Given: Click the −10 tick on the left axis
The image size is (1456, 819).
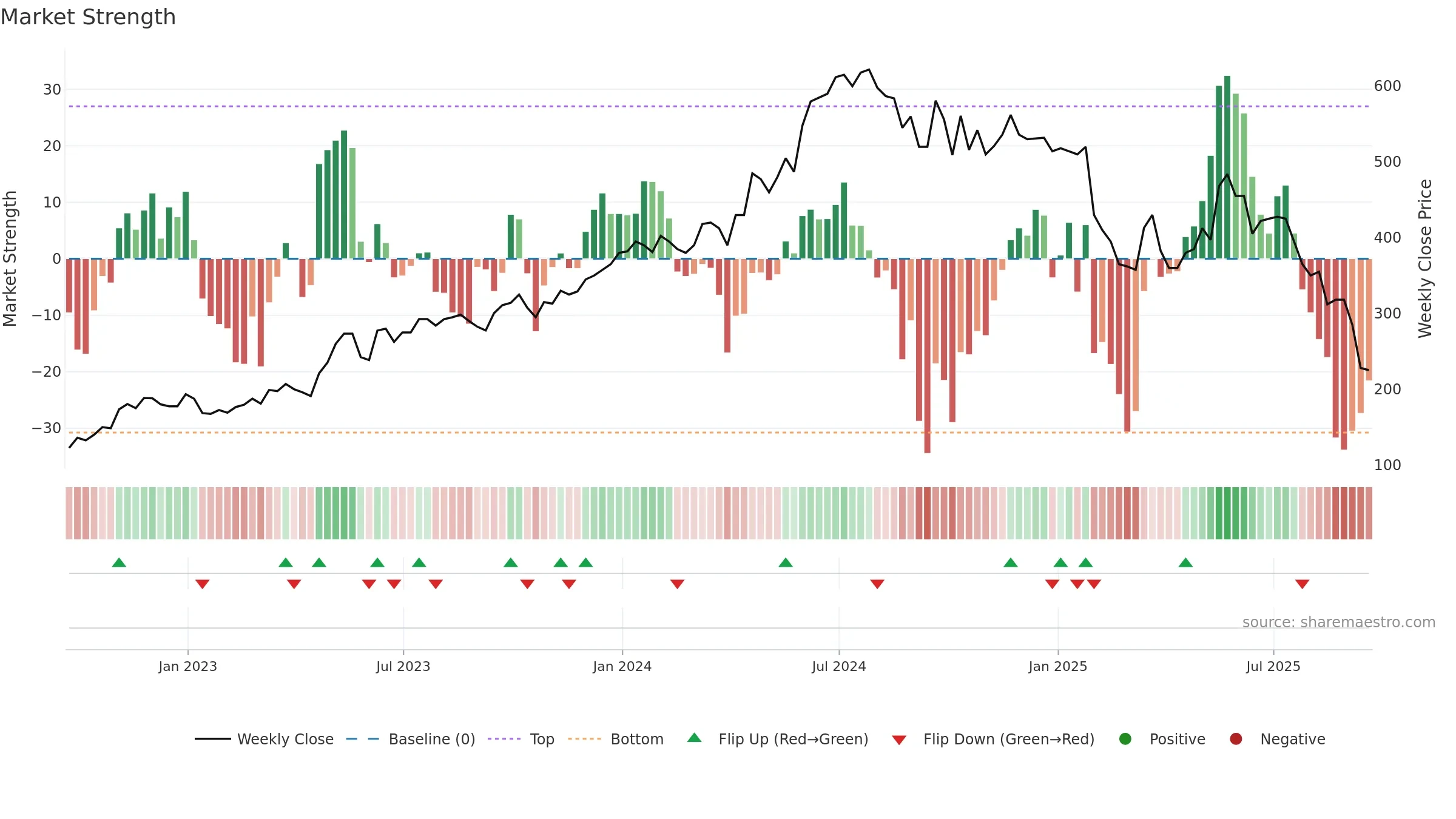Looking at the screenshot, I should click(x=47, y=315).
